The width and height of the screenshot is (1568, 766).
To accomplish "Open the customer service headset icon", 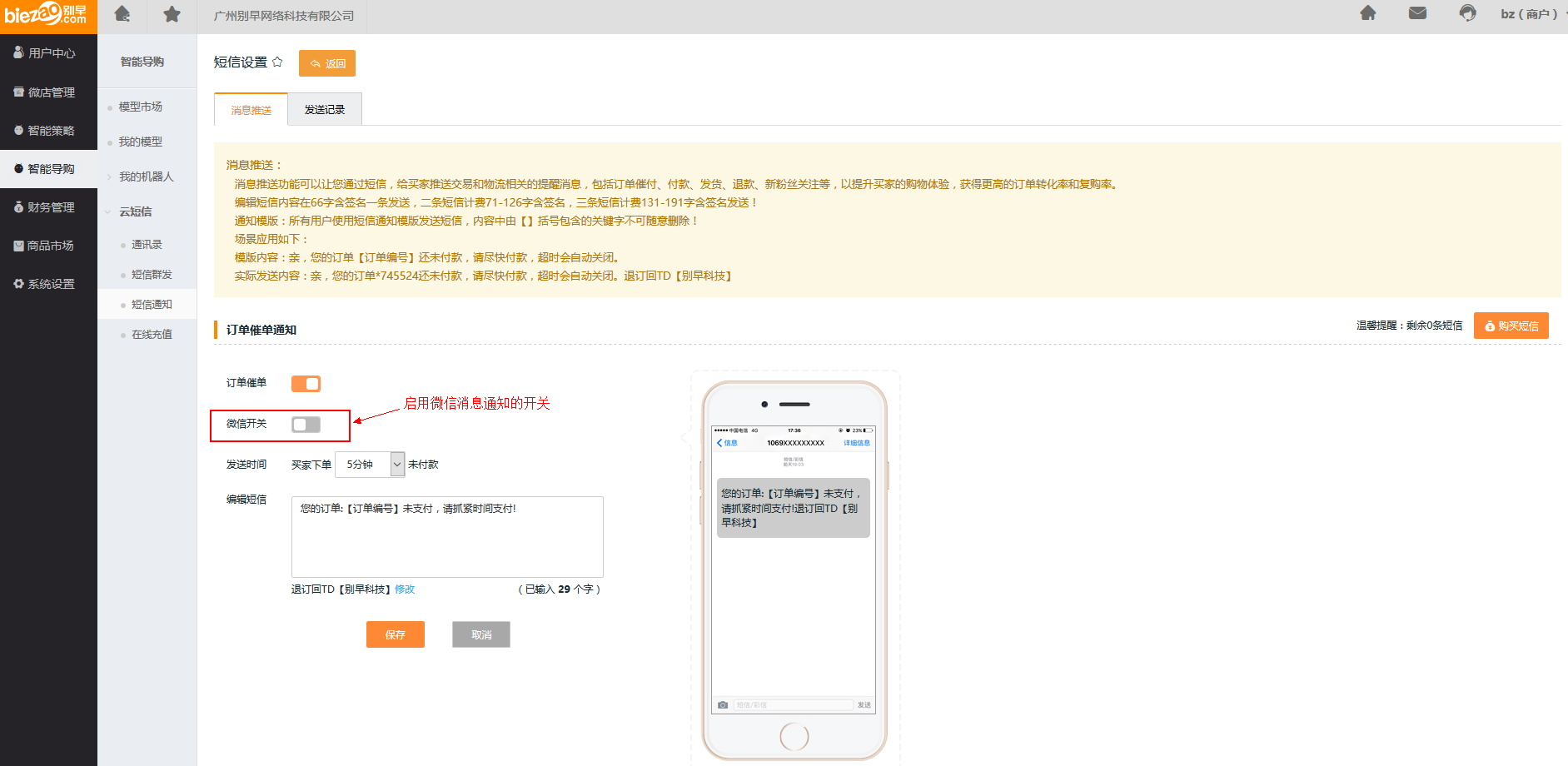I will [x=1467, y=13].
